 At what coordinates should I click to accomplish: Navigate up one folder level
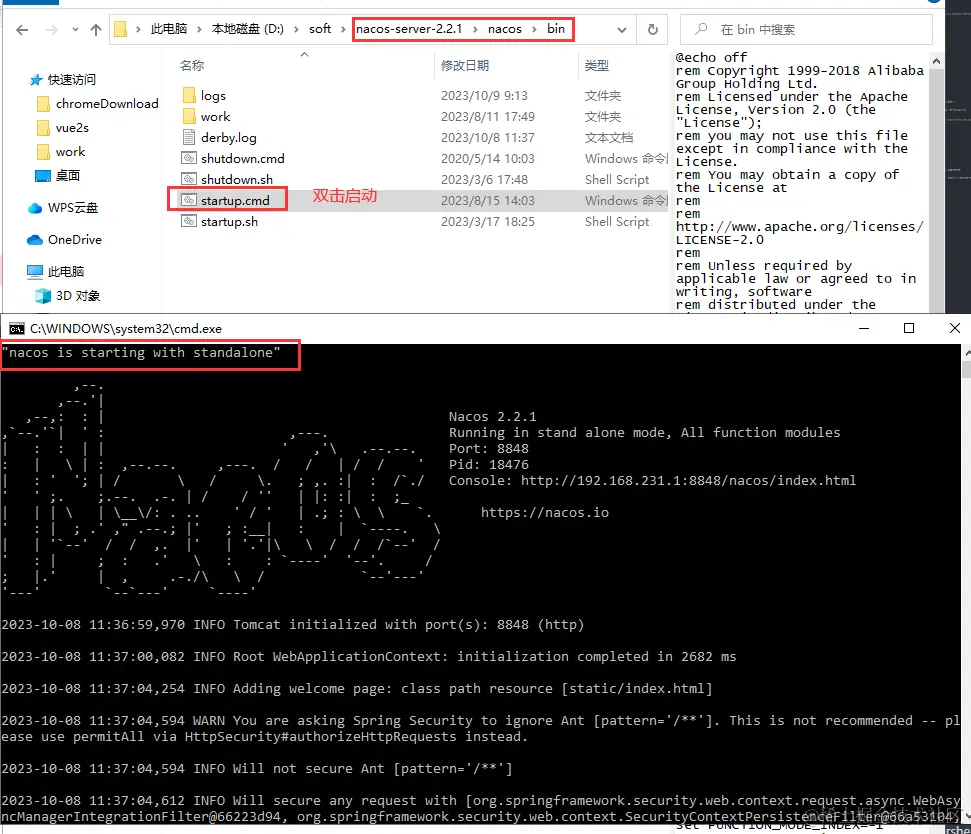click(x=96, y=30)
